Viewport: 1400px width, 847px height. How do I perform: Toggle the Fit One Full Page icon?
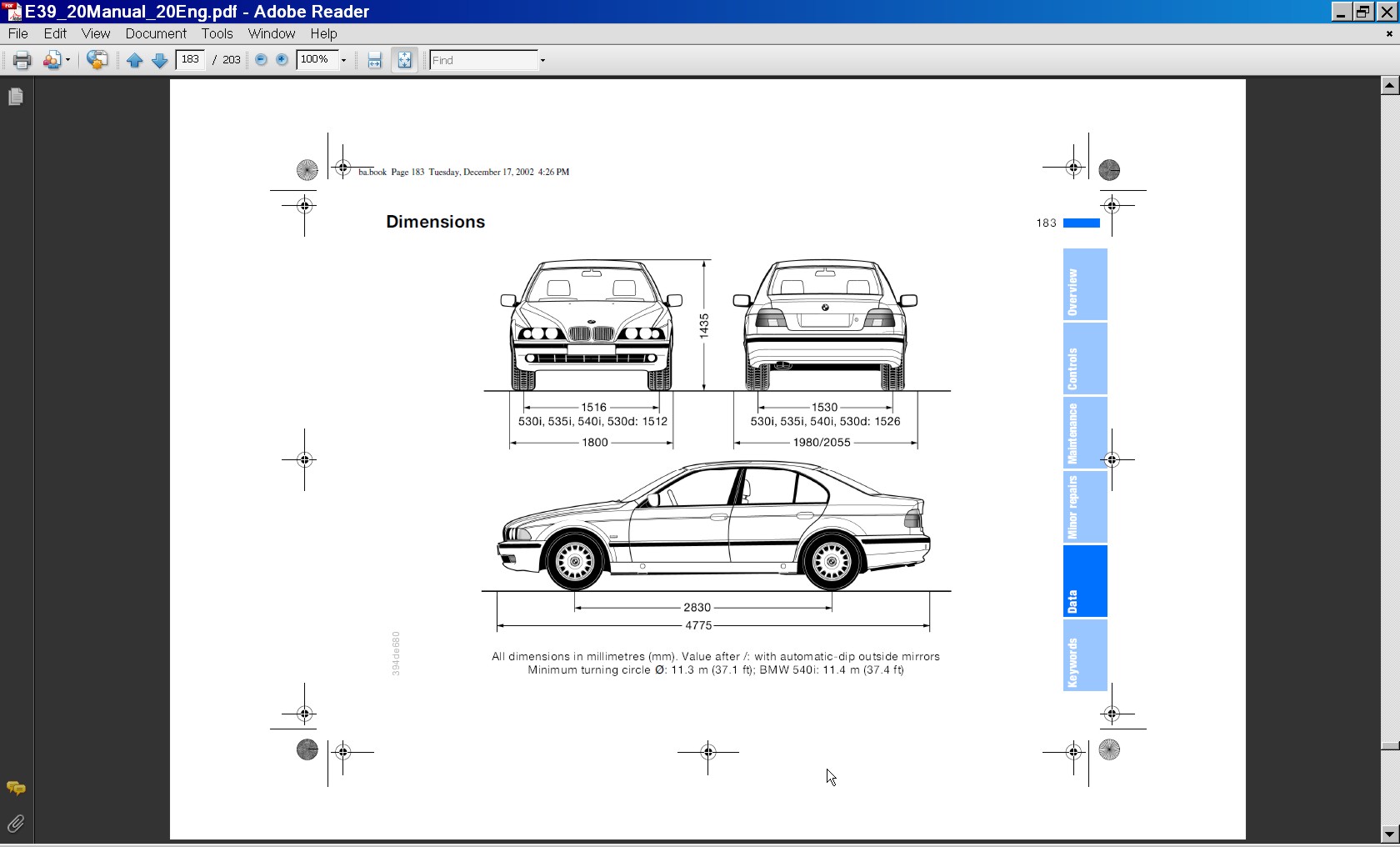[404, 60]
